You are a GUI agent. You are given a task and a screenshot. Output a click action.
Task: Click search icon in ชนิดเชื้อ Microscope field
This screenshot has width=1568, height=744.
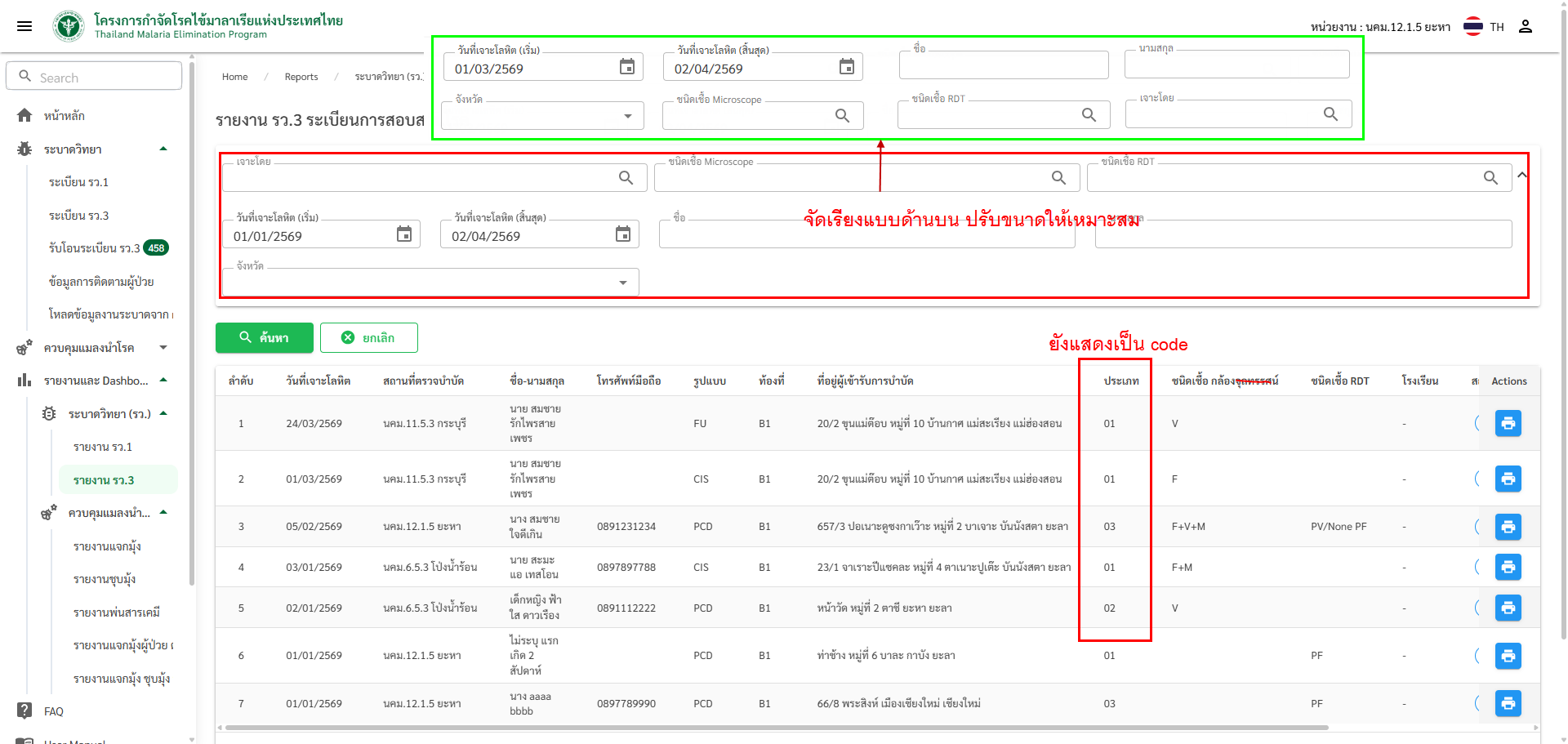[1058, 178]
